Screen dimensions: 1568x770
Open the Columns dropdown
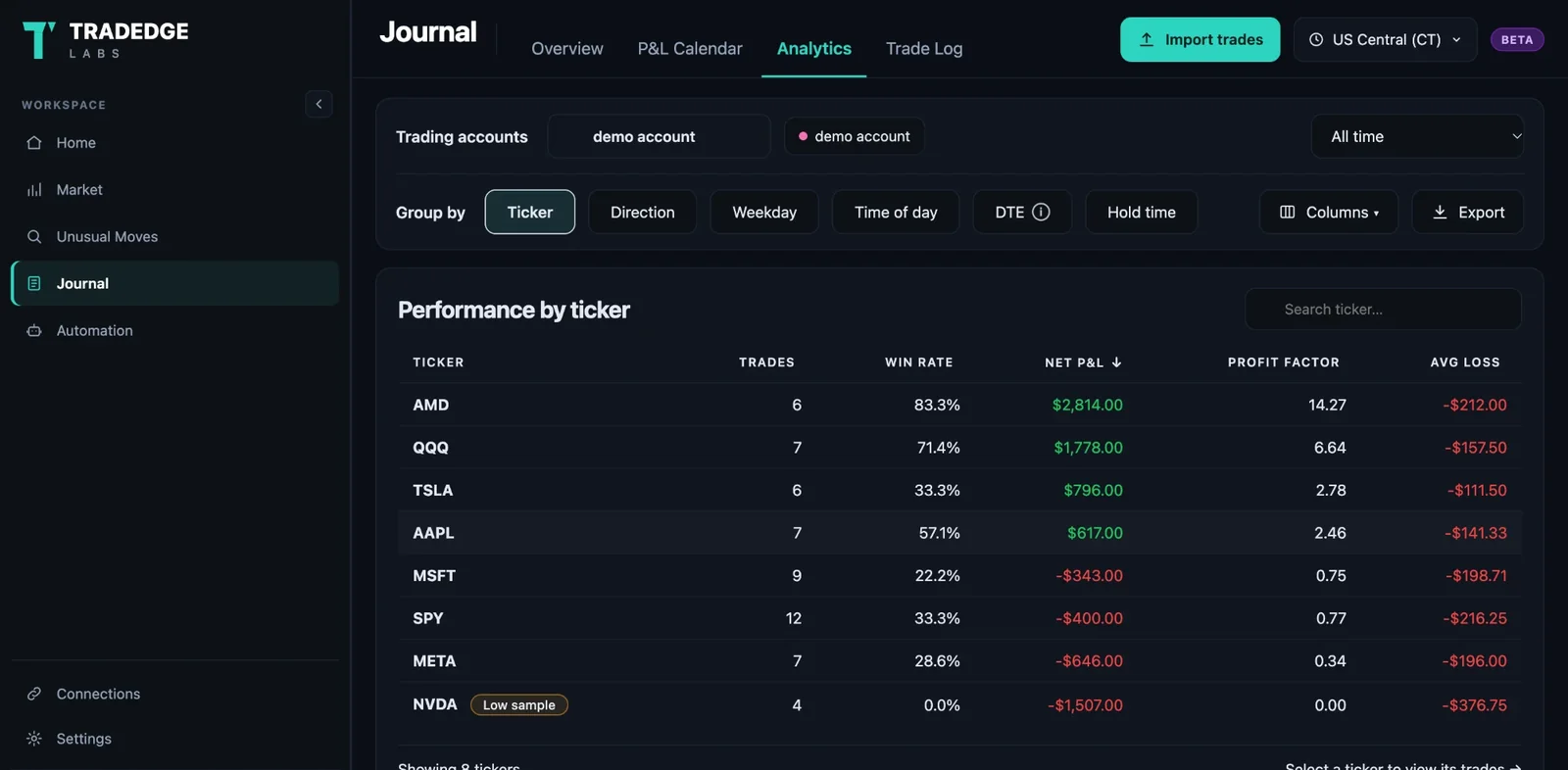pos(1329,212)
